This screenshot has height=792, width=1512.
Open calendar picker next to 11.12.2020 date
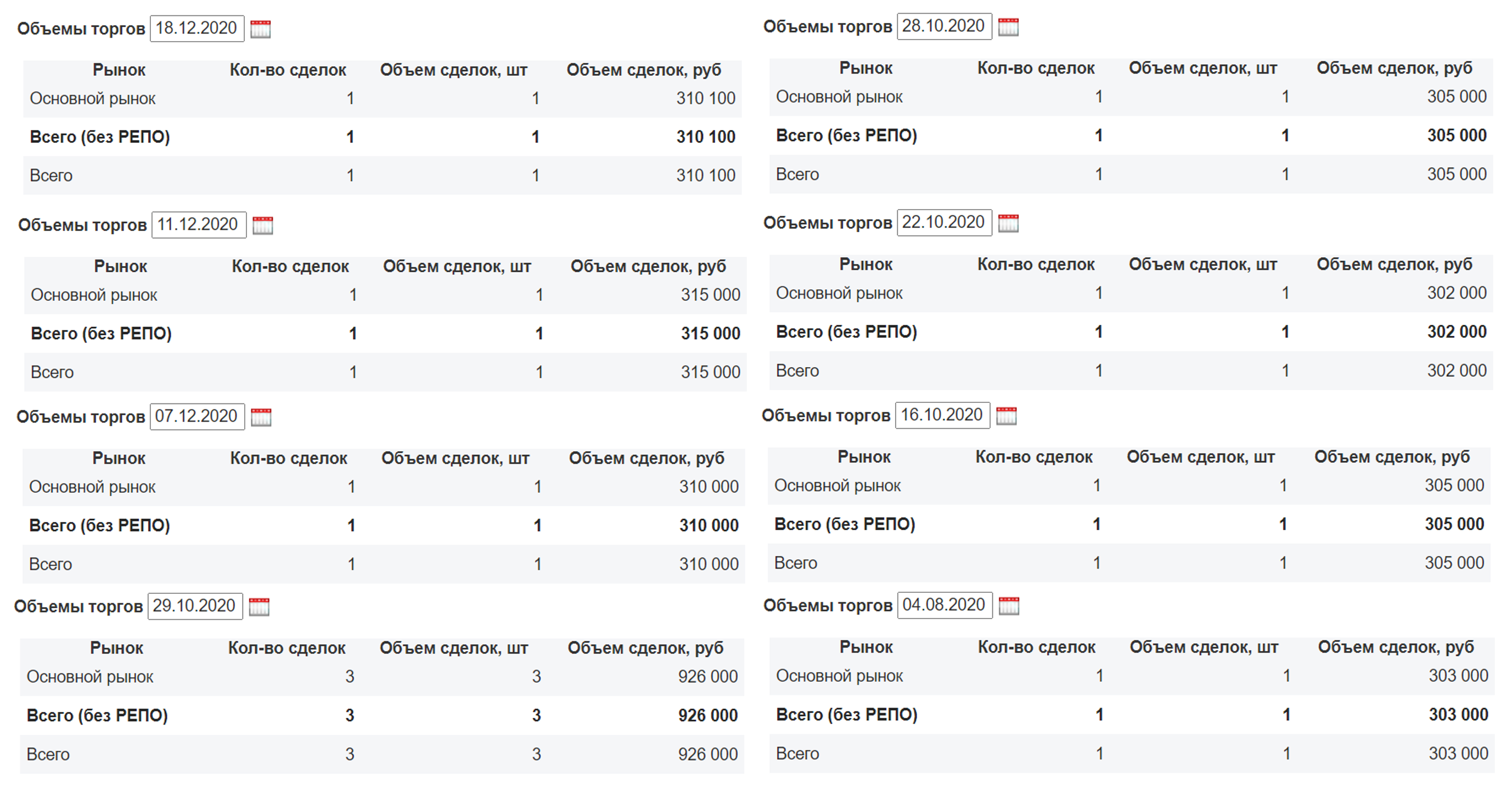coord(262,226)
